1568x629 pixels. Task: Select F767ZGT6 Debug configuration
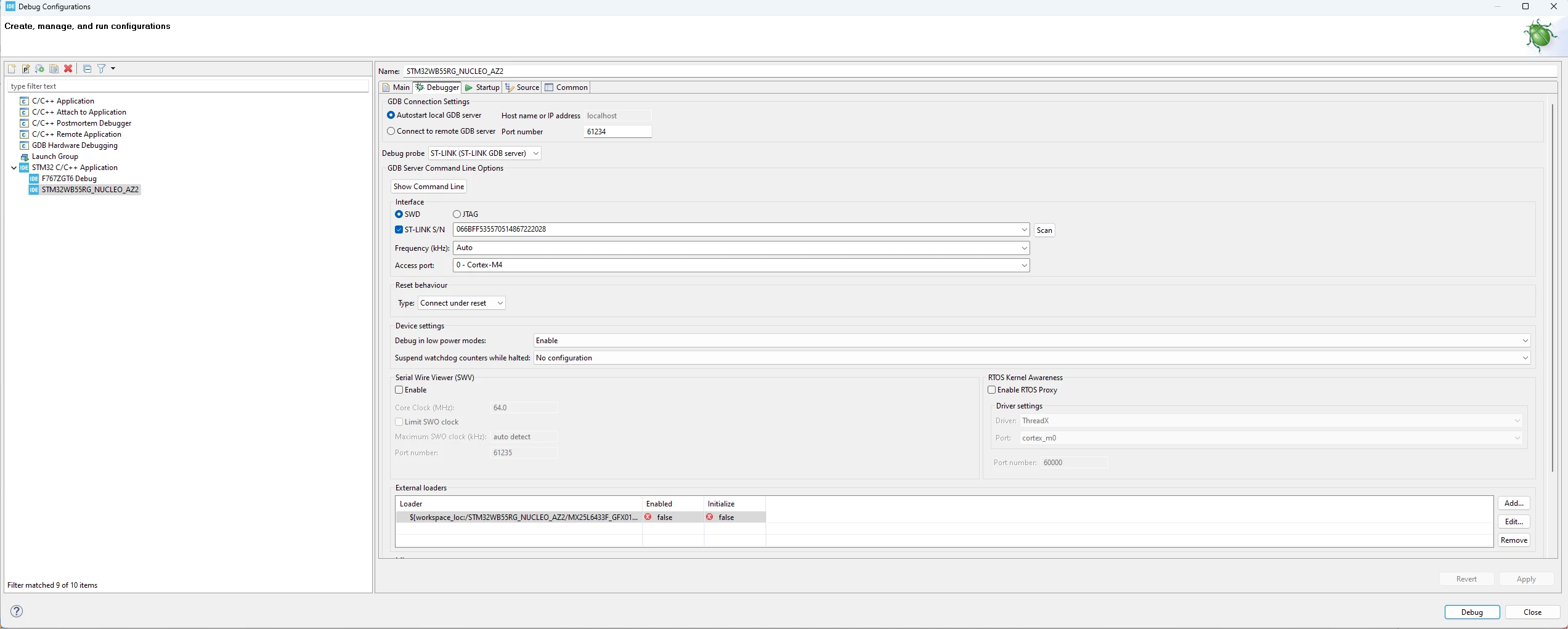tap(69, 179)
